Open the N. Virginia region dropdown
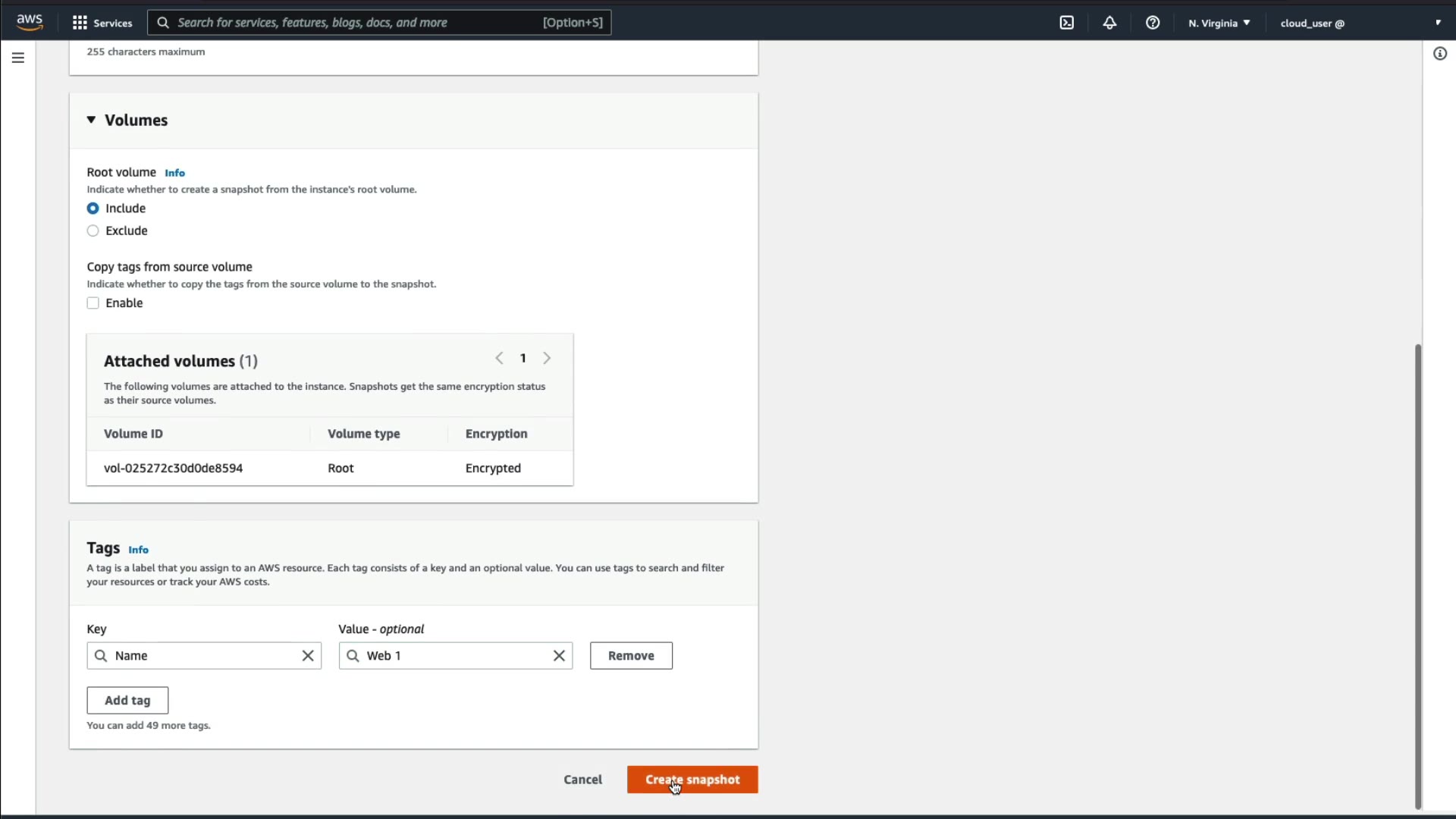This screenshot has width=1456, height=819. (x=1219, y=23)
